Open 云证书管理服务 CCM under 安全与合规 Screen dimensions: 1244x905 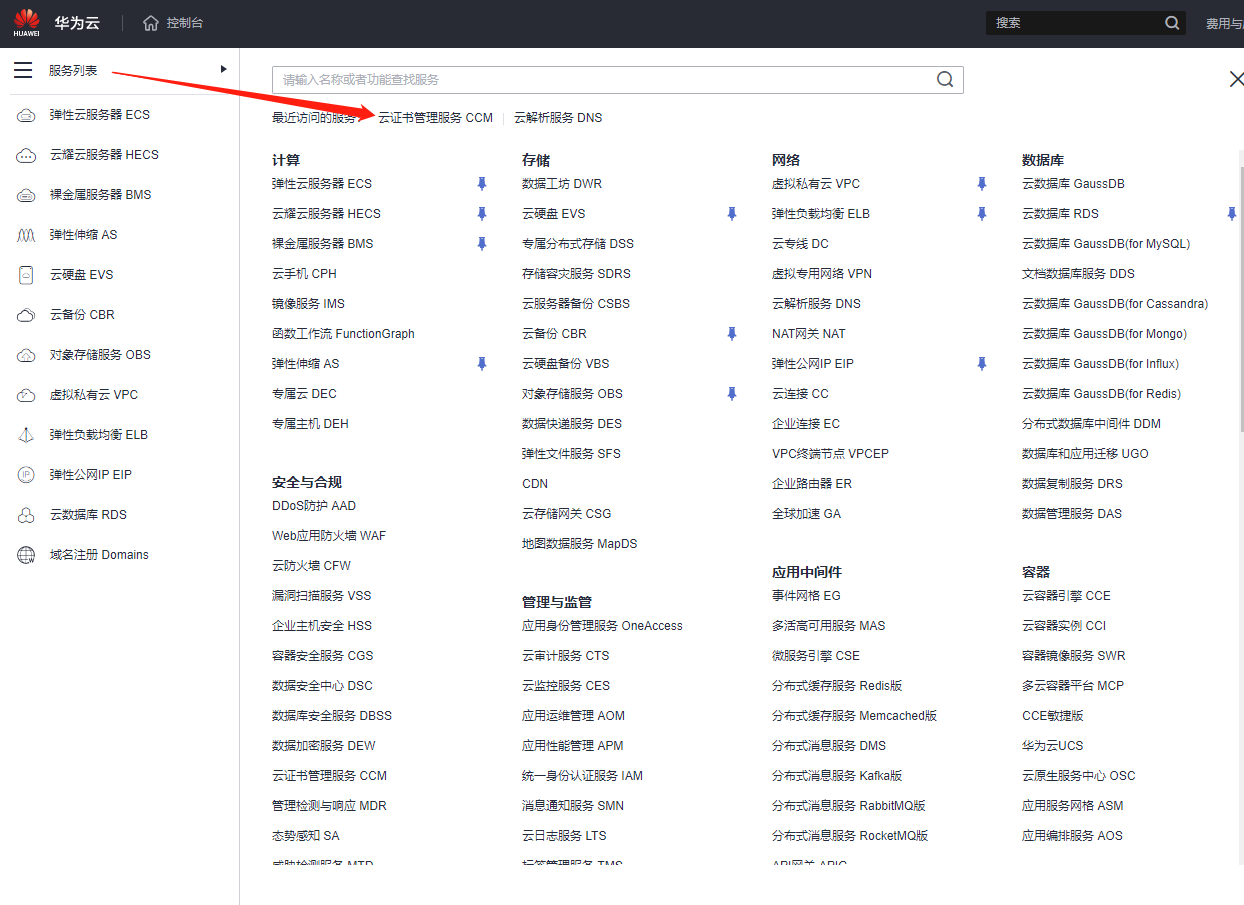(329, 776)
